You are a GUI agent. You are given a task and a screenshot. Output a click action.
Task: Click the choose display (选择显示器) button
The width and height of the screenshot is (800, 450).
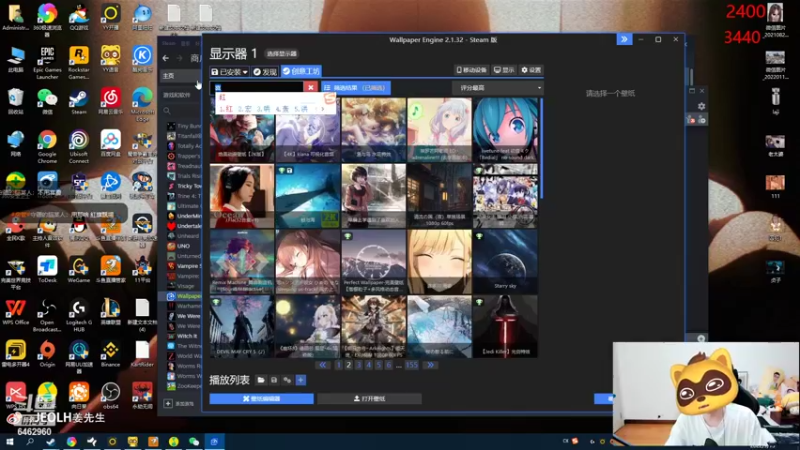[x=282, y=54]
